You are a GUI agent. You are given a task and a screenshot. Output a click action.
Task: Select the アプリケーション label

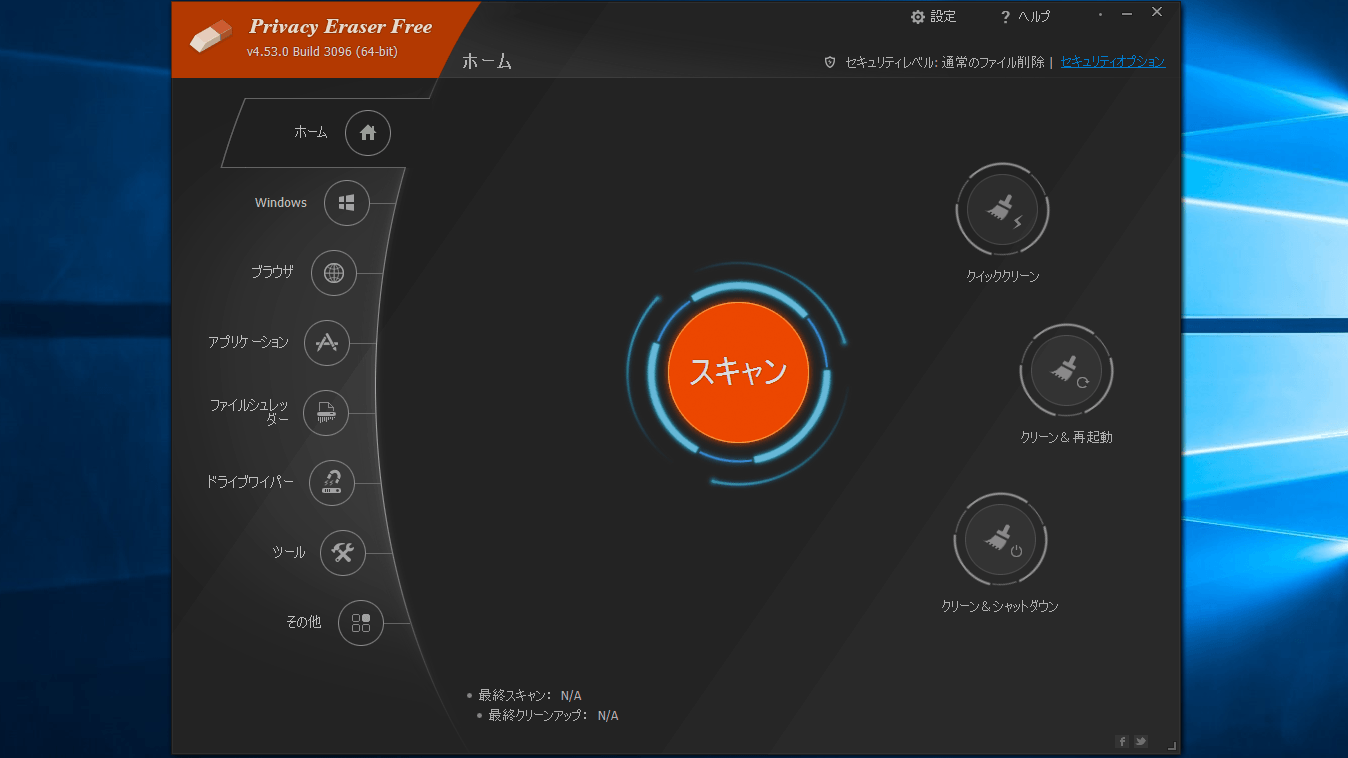[248, 342]
